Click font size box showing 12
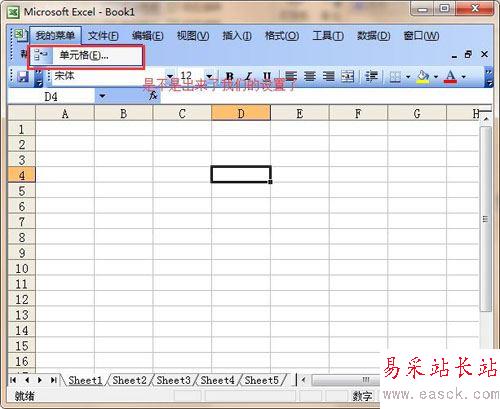The width and height of the screenshot is (500, 409). [x=191, y=76]
